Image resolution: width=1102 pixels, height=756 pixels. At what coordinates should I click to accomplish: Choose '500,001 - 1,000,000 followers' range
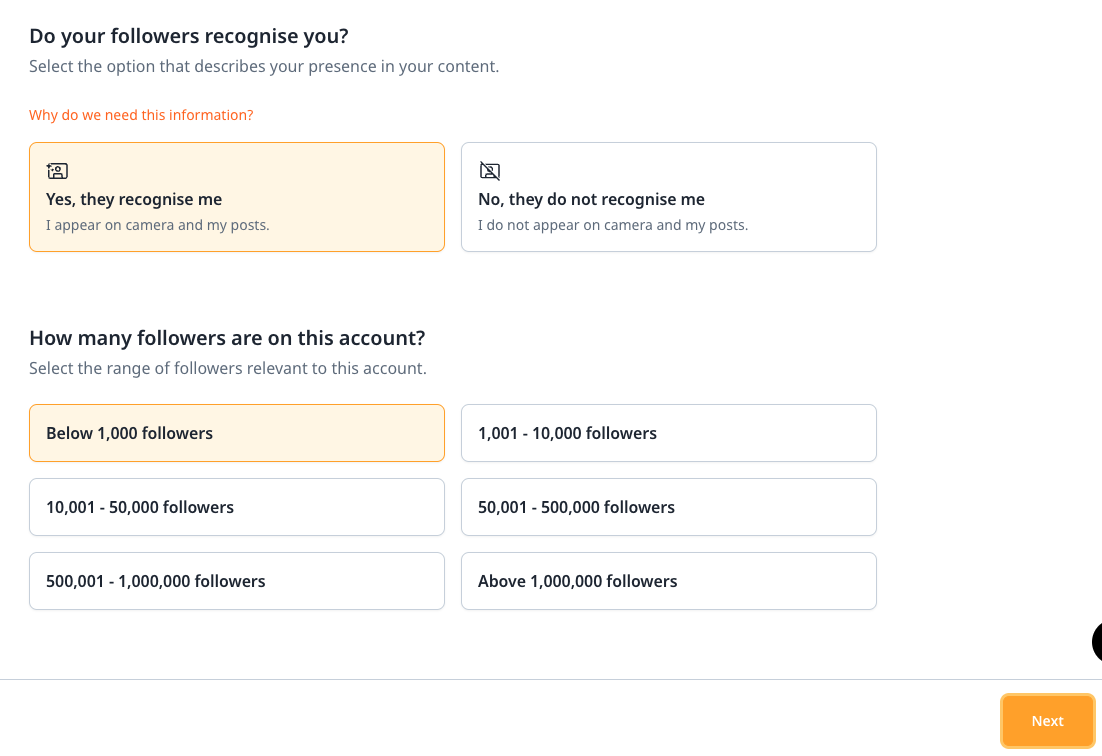(x=237, y=581)
